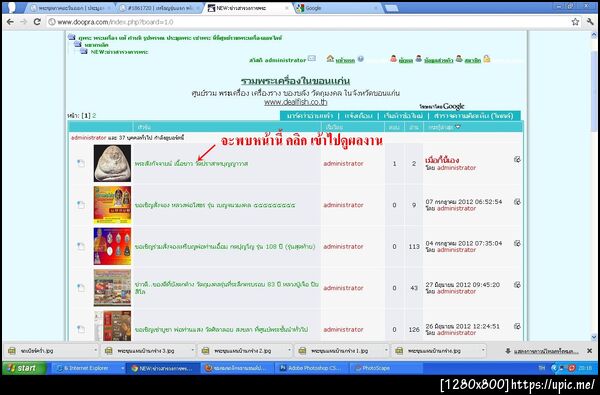Click the second item in the teal action bar

tap(358, 116)
